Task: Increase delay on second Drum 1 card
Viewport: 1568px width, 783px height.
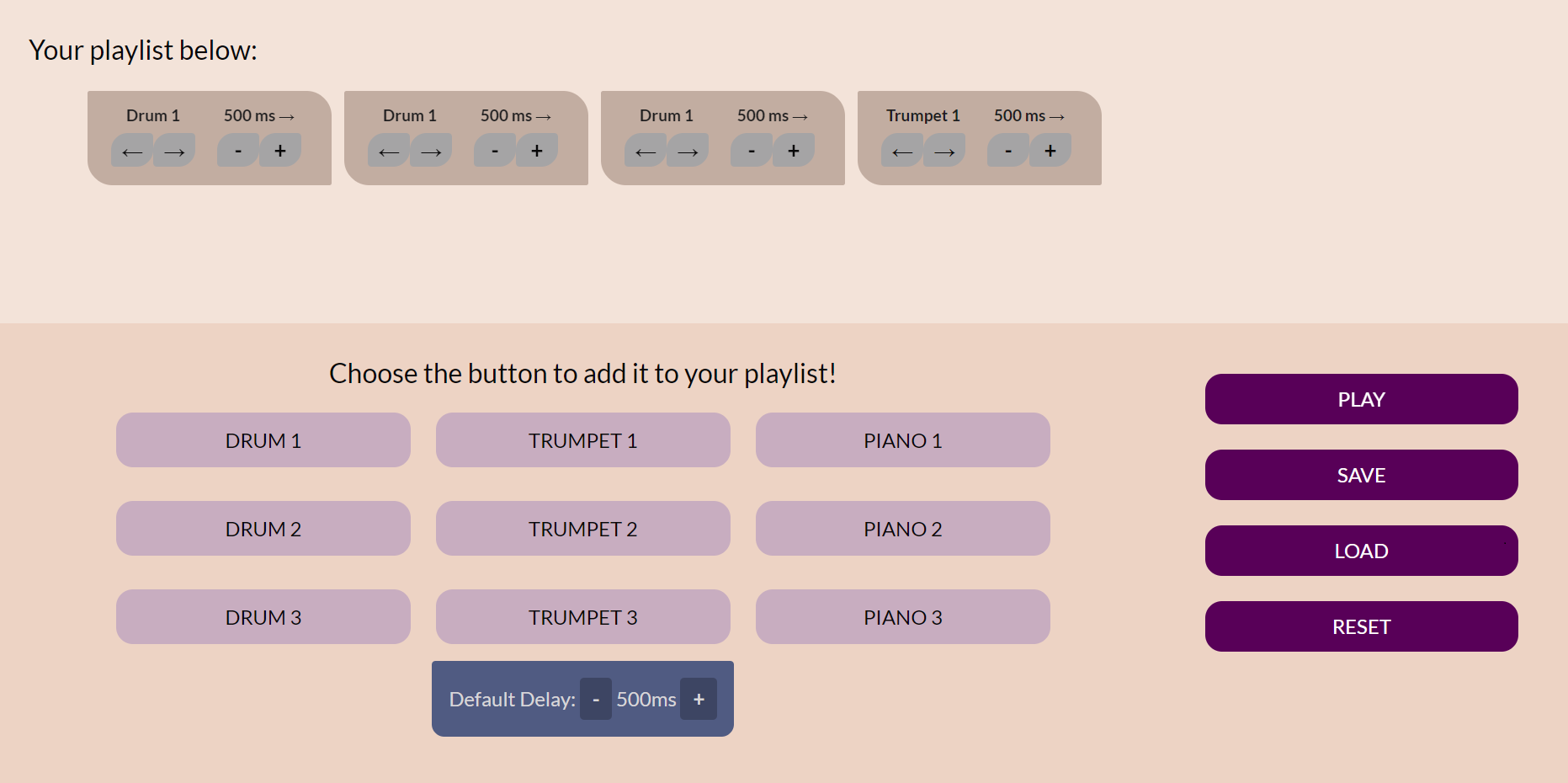Action: [537, 151]
